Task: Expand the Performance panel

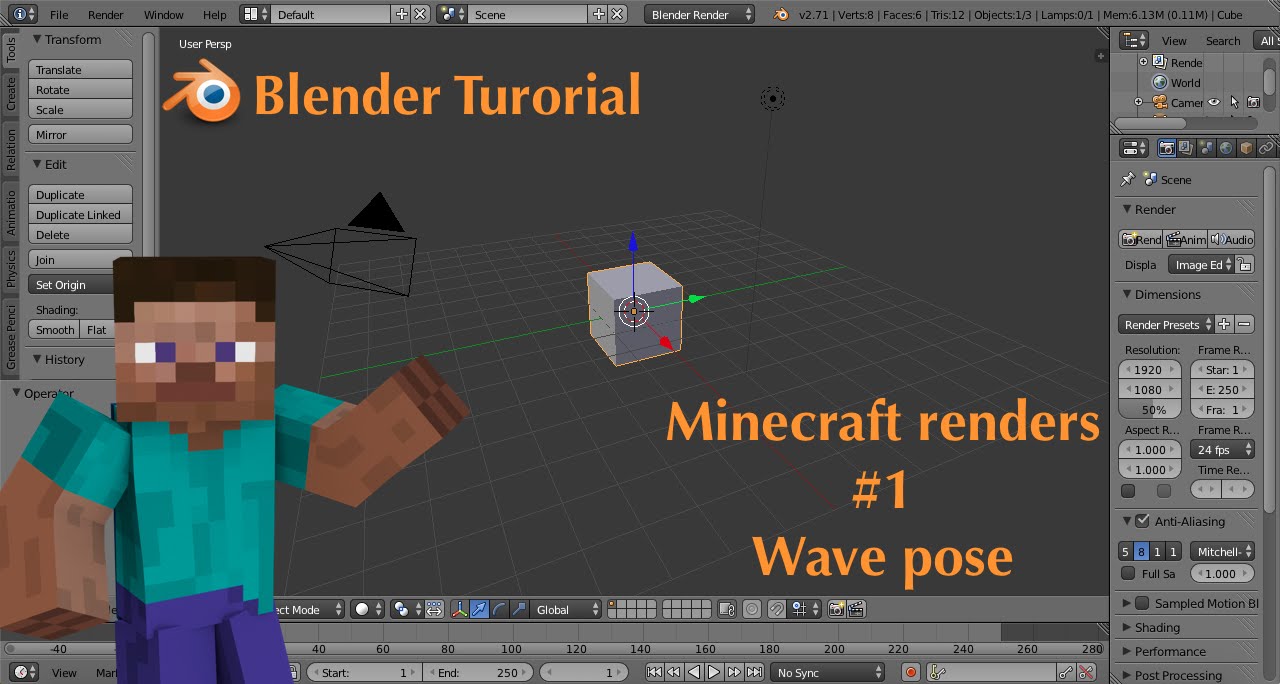Action: tap(1169, 651)
